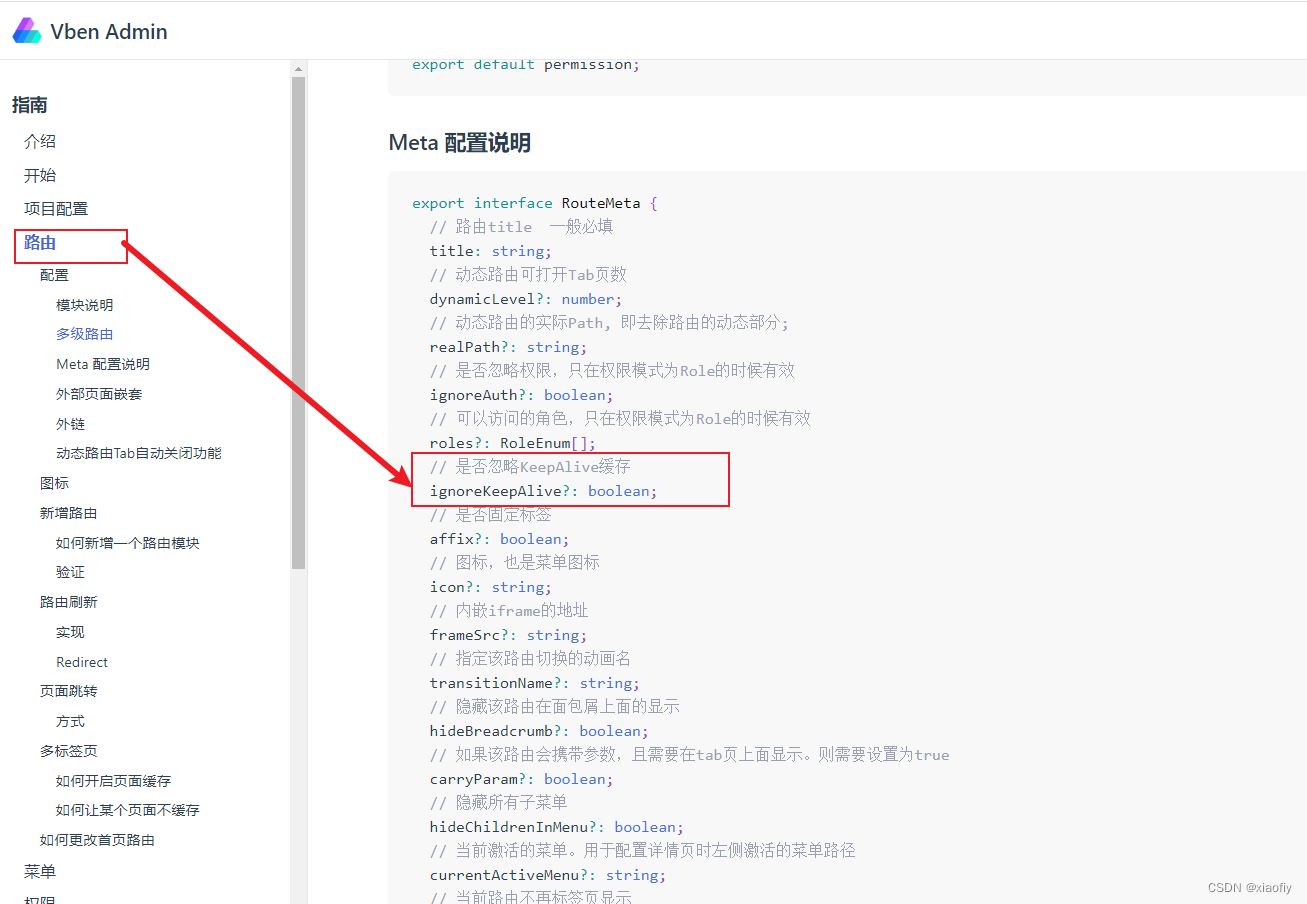1307x904 pixels.
Task: Click the 指南 sidebar heading
Action: tap(30, 105)
